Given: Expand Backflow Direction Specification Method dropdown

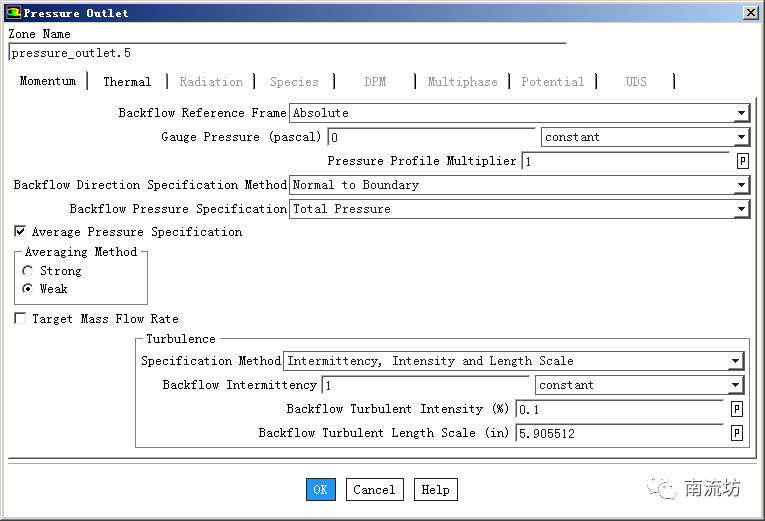Looking at the screenshot, I should 741,185.
